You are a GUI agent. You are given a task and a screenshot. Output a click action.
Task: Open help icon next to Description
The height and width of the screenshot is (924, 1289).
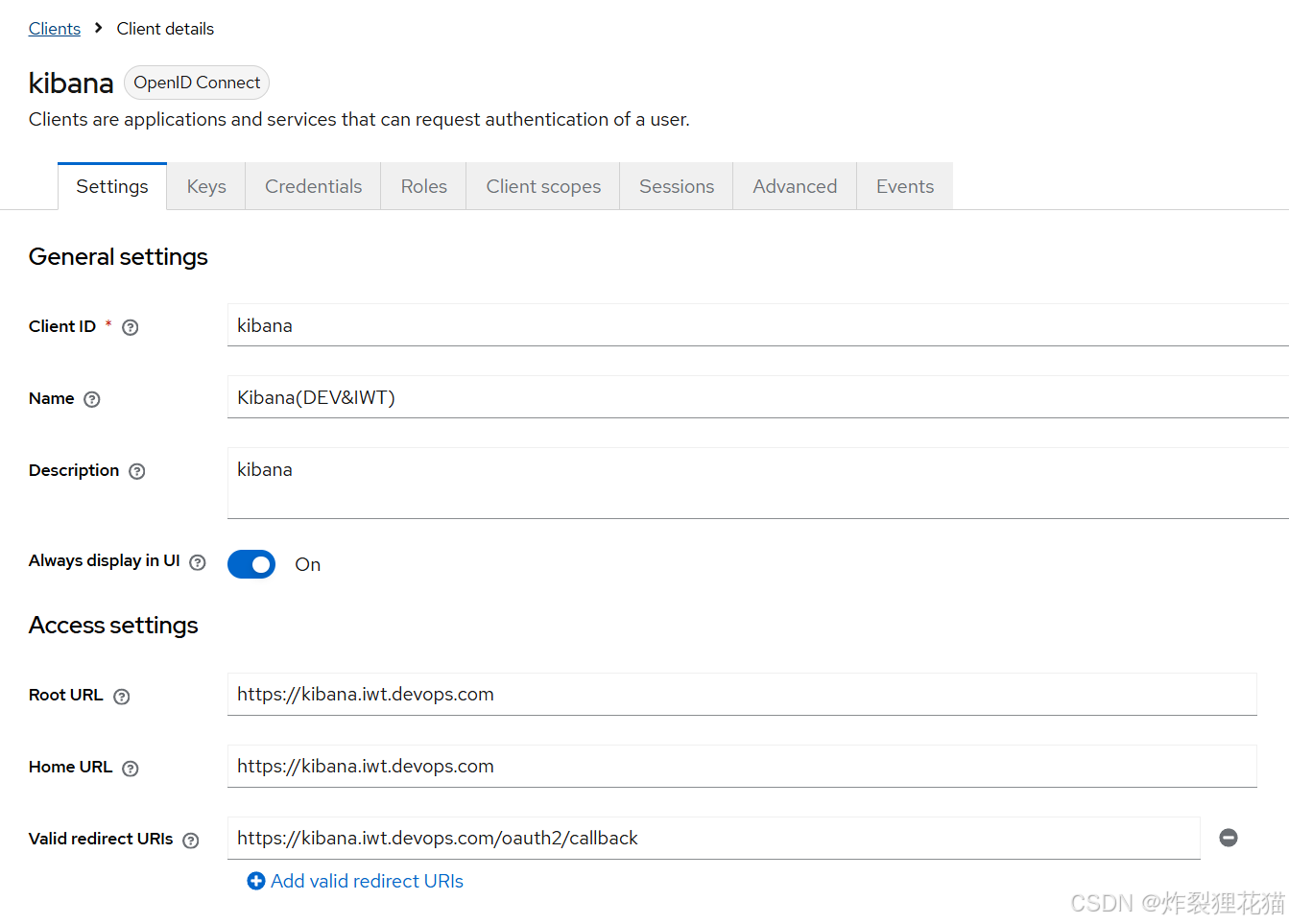point(137,471)
